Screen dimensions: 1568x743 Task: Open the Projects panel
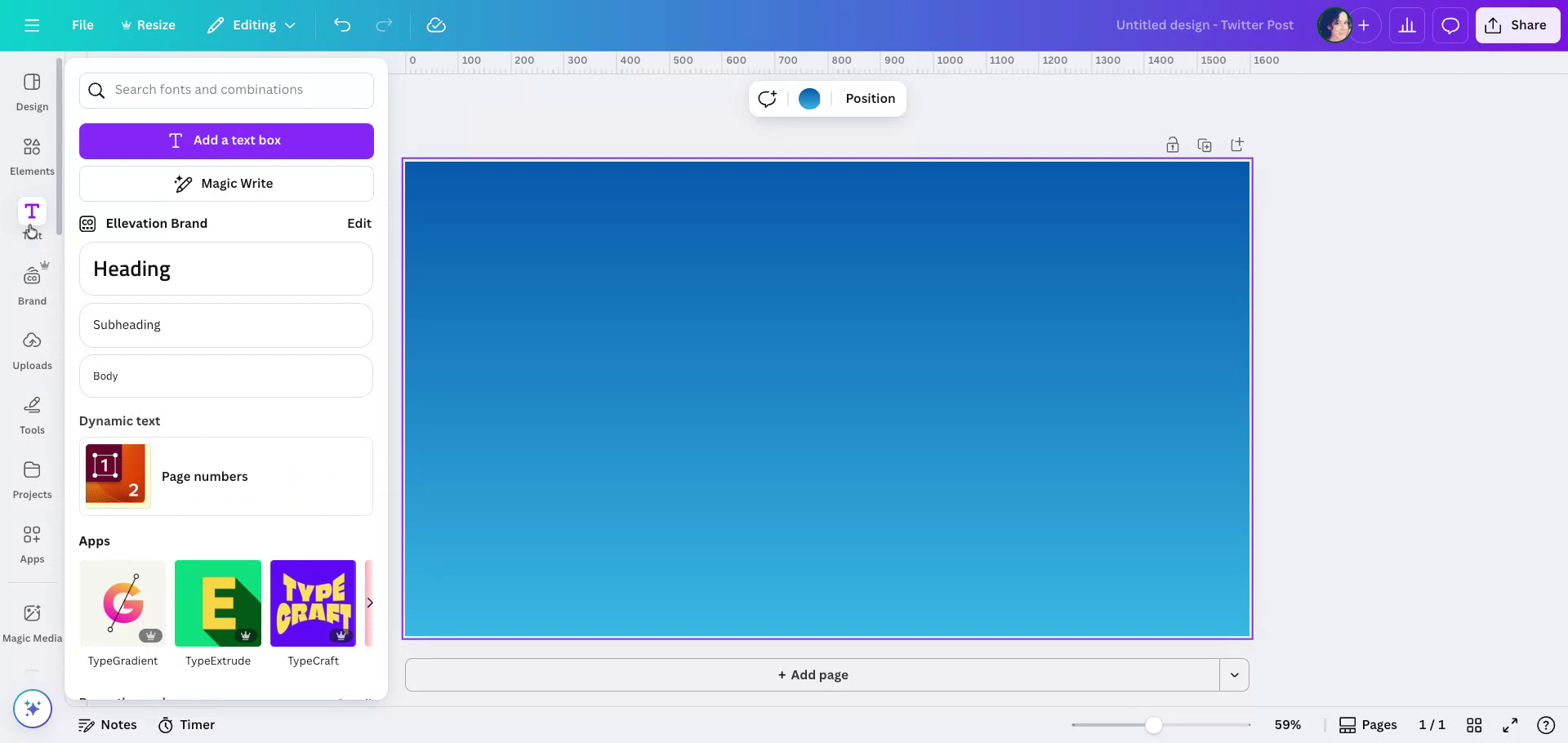32,478
